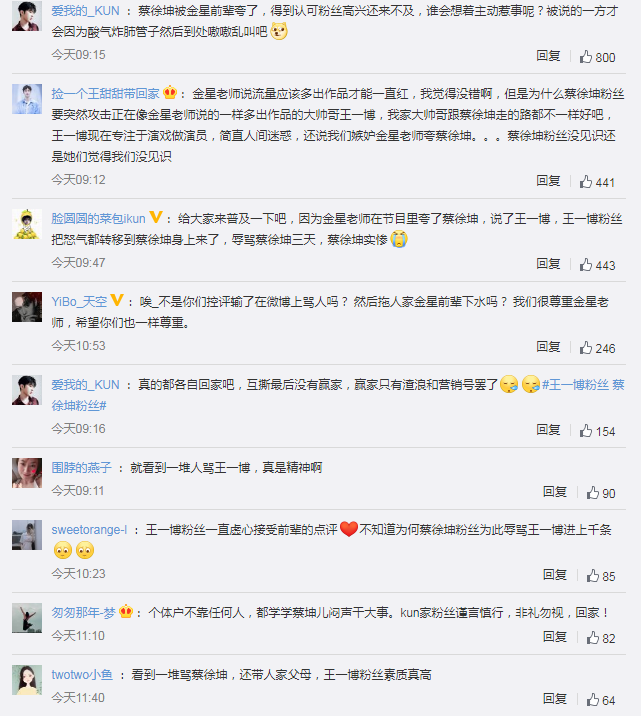Open the 捡一个王甜甜带回家 user profile
The image size is (641, 716).
click(105, 93)
